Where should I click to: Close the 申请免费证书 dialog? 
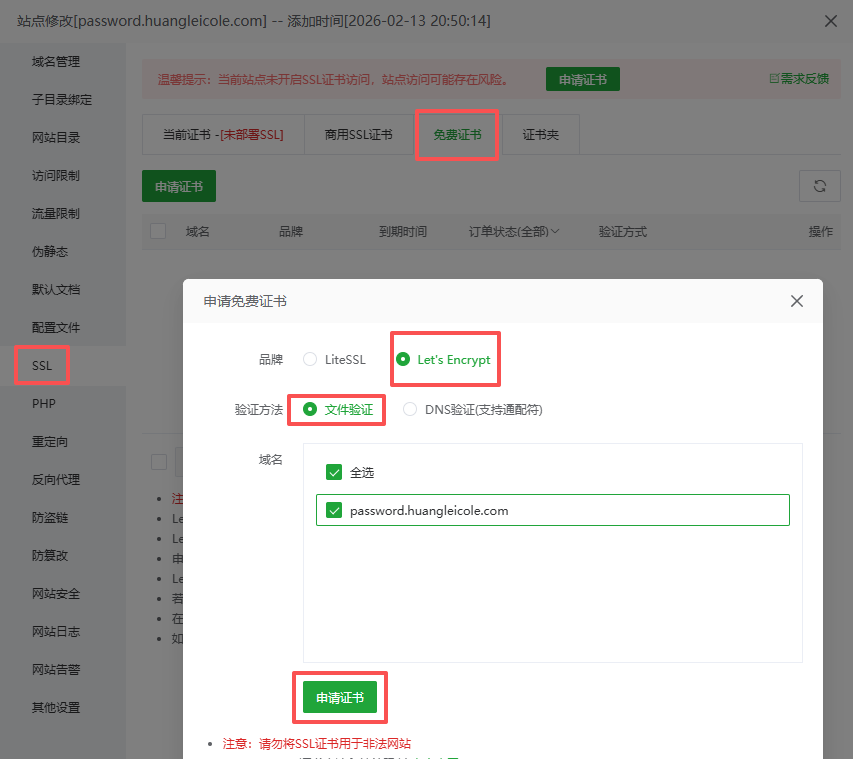click(797, 301)
